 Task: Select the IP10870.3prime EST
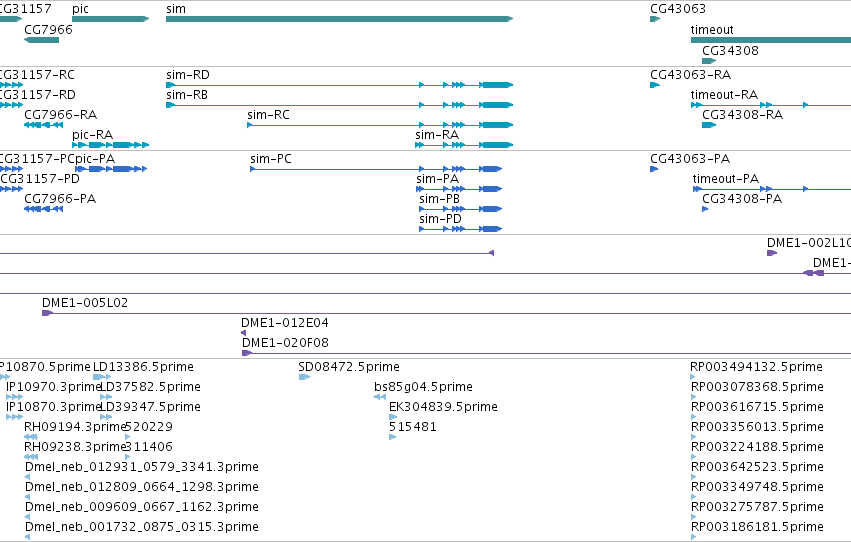click(14, 417)
